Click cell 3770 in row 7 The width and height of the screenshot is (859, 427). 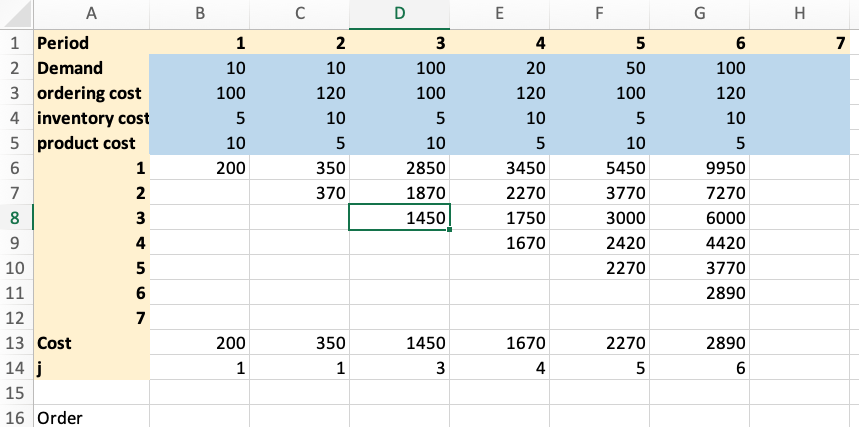pyautogui.click(x=599, y=193)
